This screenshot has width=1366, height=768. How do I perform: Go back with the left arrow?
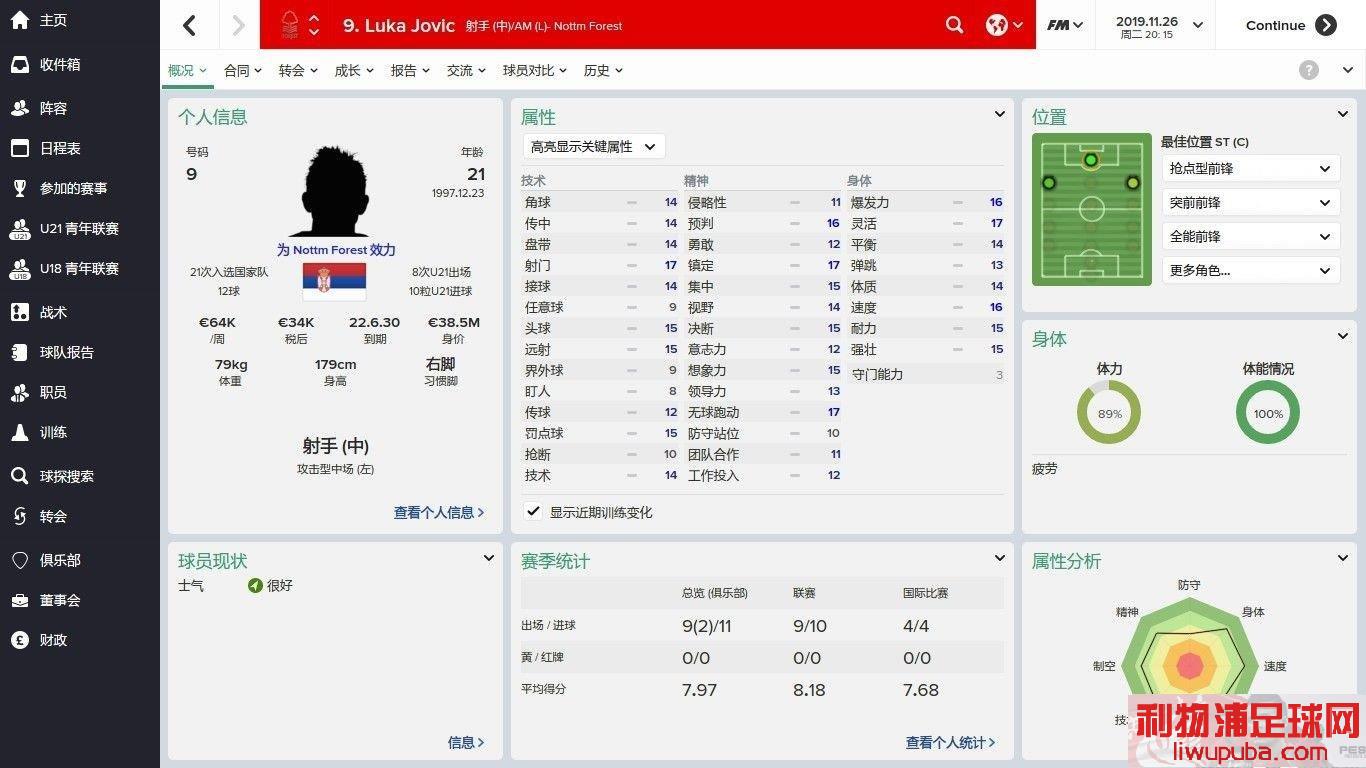[x=190, y=25]
